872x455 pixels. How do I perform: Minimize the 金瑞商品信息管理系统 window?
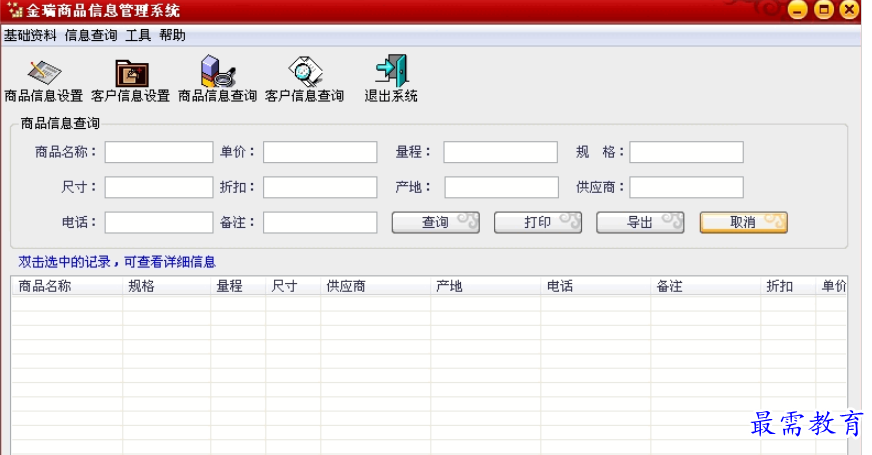[x=797, y=10]
